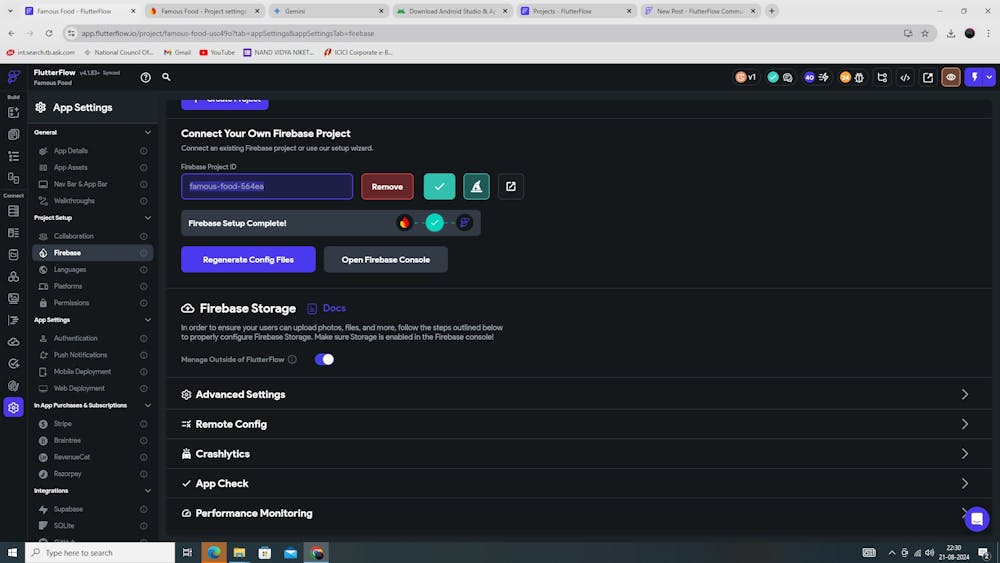Expand Crashlytics panel
This screenshot has height=563, width=1000.
coord(578,454)
